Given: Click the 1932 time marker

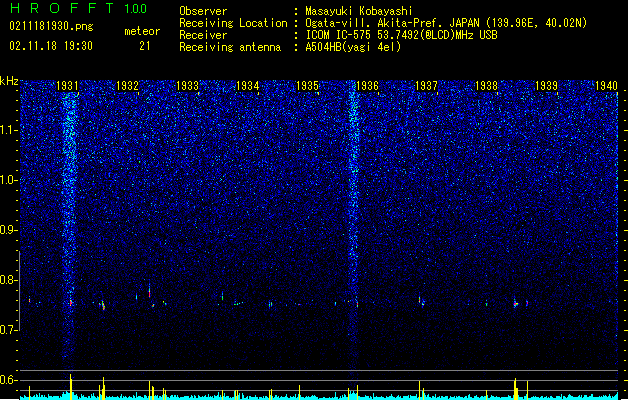Looking at the screenshot, I should click(x=127, y=85).
